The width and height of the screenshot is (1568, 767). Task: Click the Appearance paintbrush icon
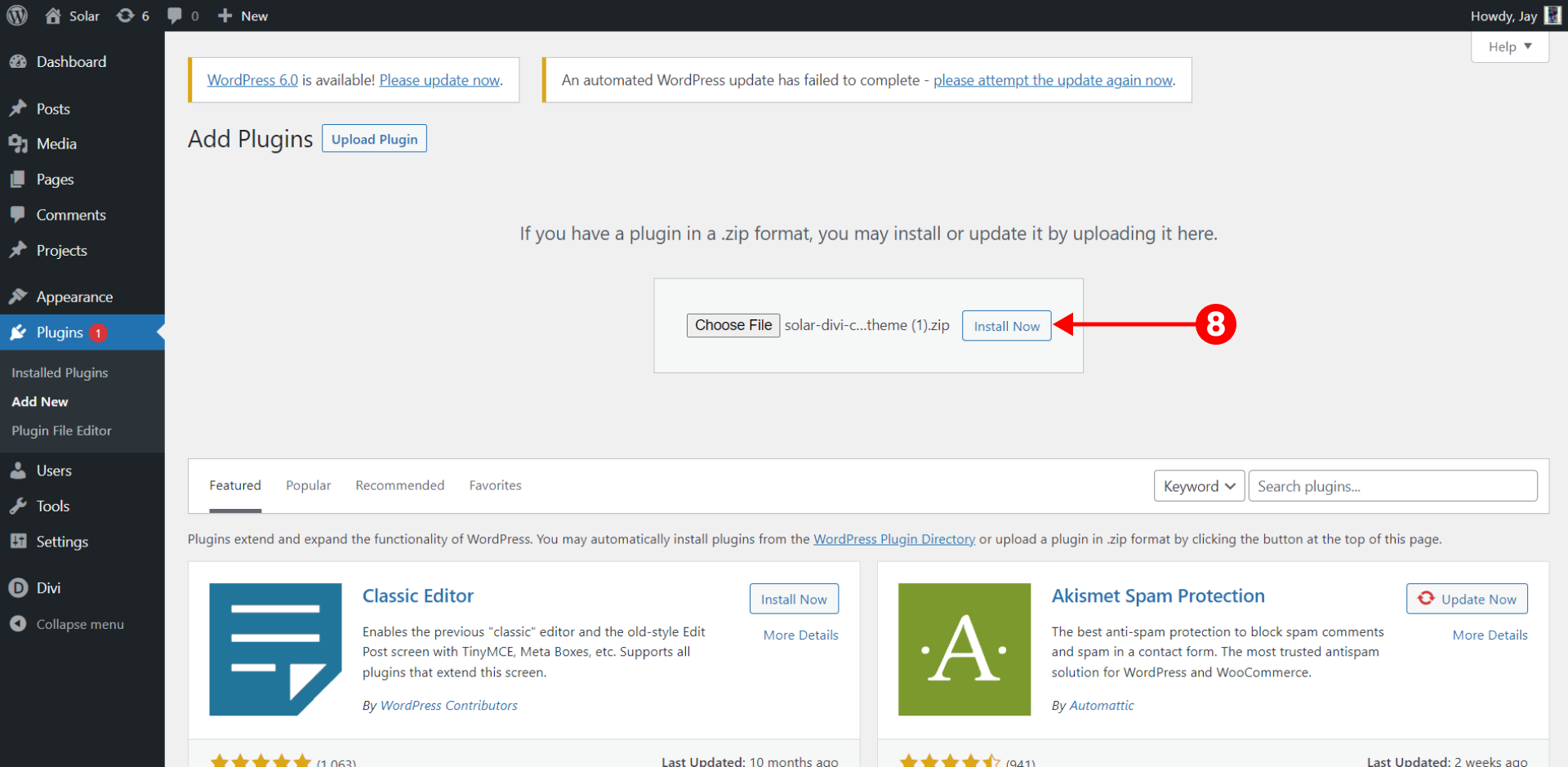pyautogui.click(x=18, y=297)
